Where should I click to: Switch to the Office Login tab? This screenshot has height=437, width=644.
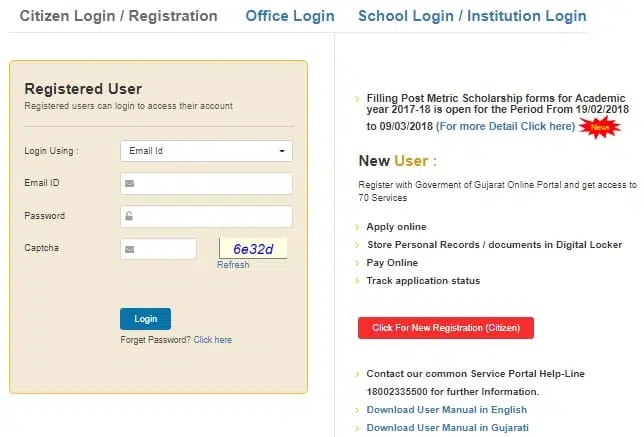tap(290, 16)
